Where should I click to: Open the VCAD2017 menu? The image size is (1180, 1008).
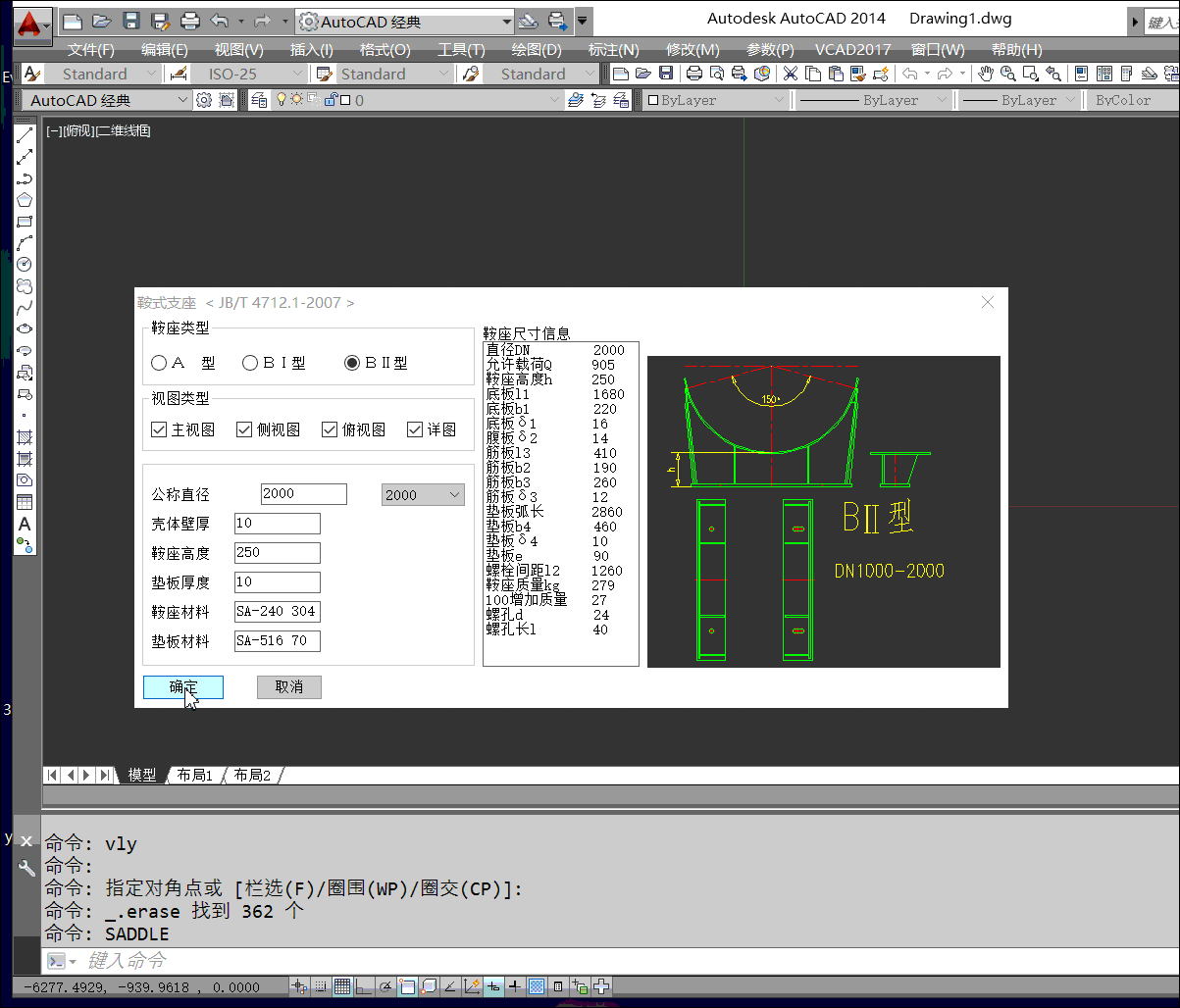tap(853, 49)
